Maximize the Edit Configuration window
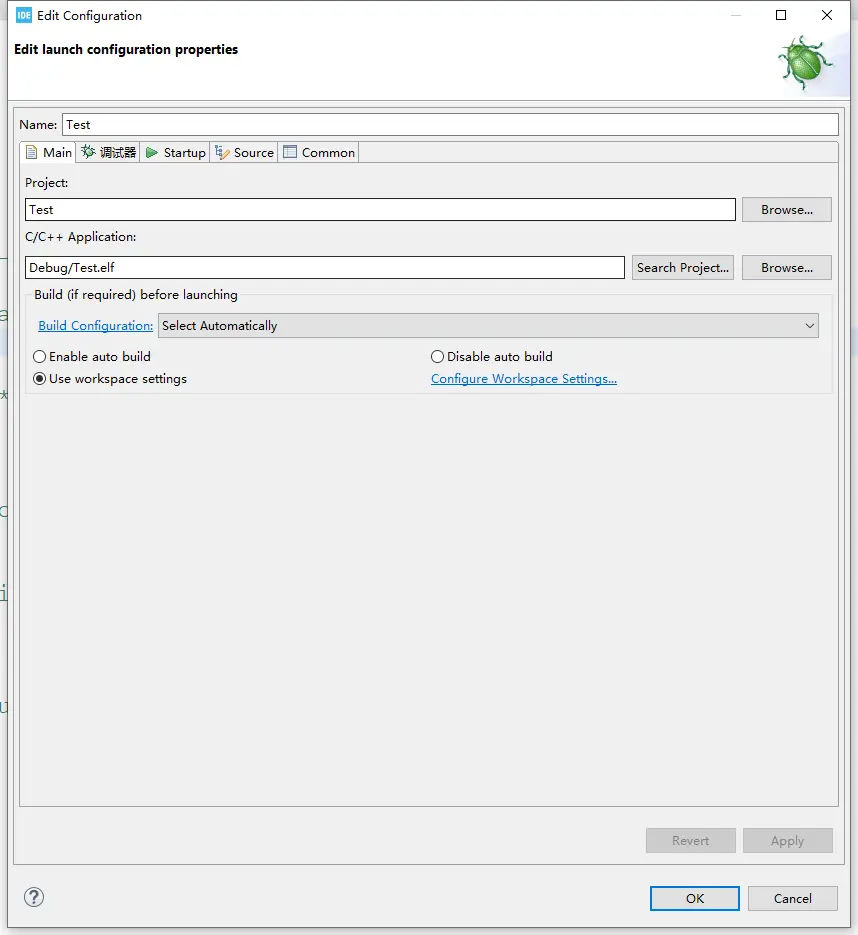 [781, 16]
